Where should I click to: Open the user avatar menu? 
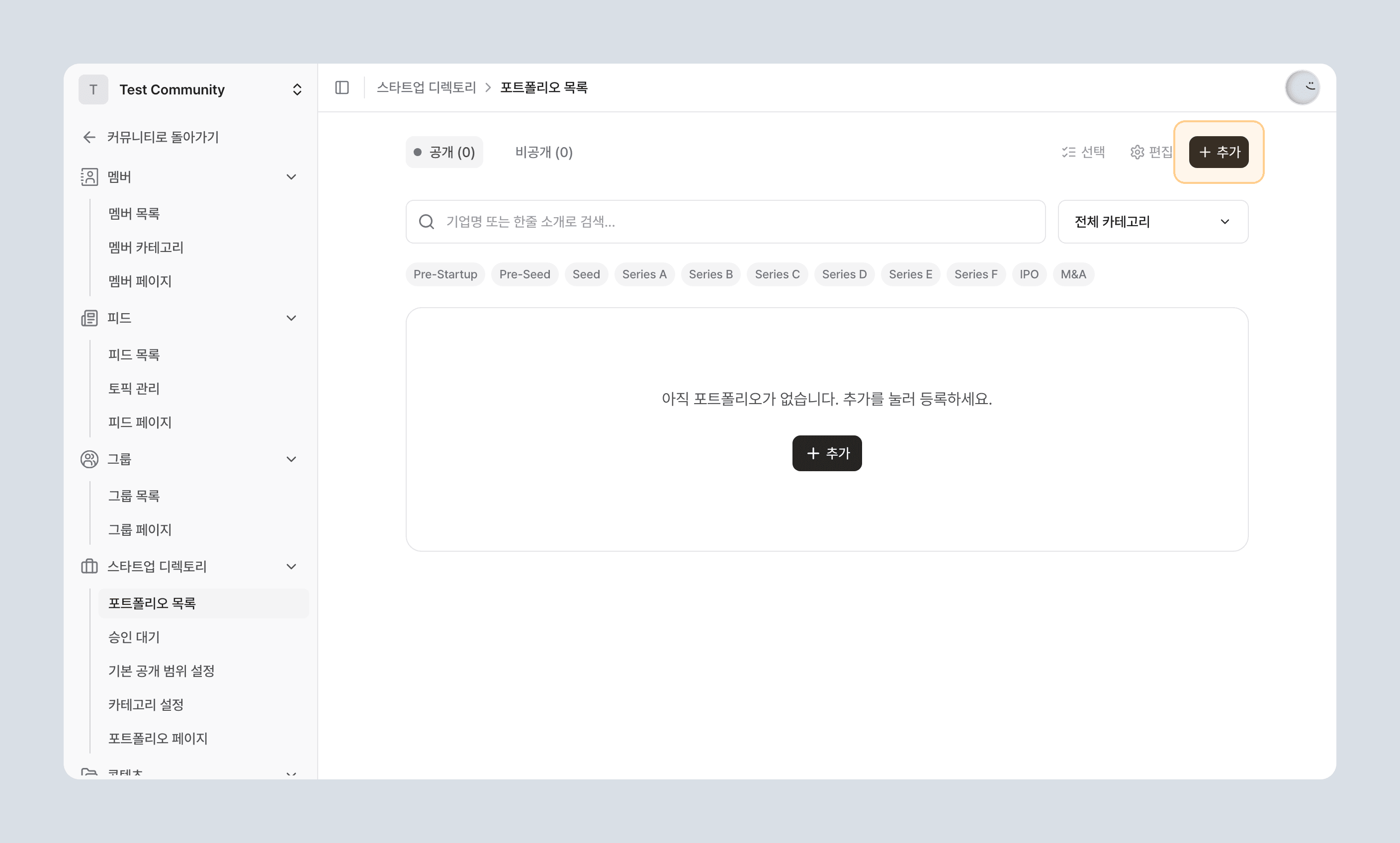pyautogui.click(x=1302, y=87)
